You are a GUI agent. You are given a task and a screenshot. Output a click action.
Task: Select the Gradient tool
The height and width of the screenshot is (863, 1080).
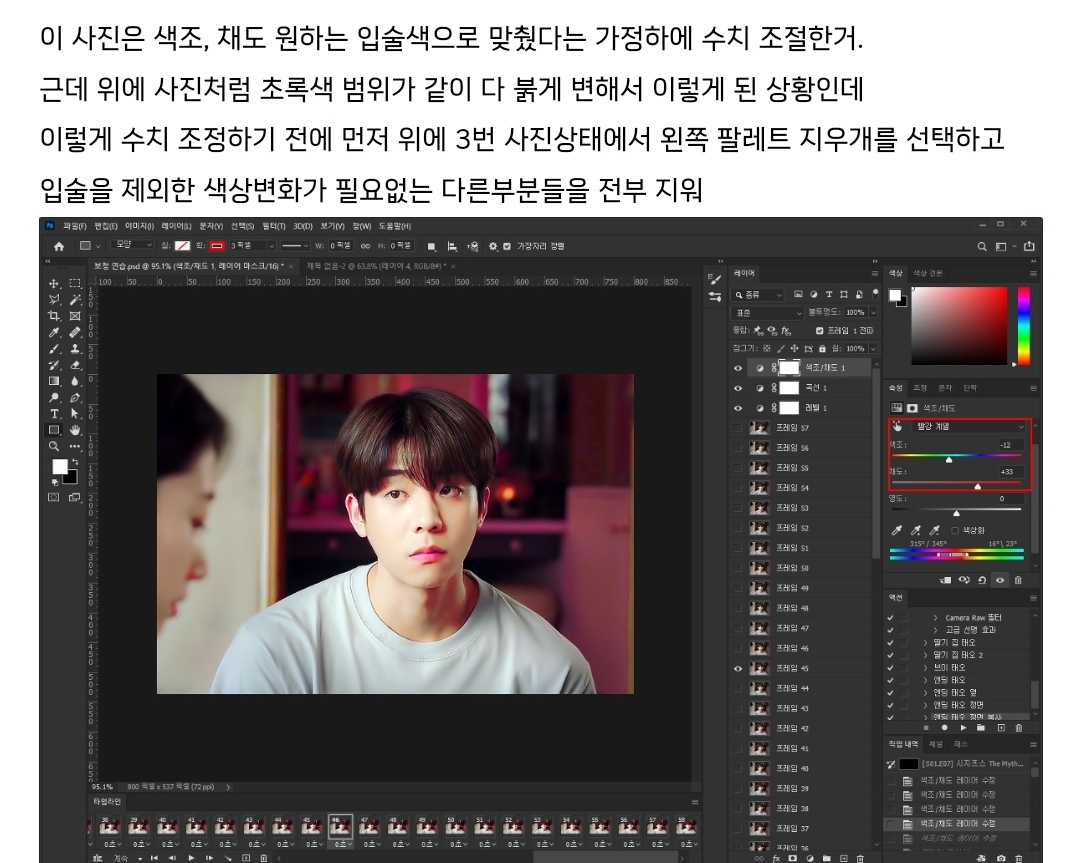pyautogui.click(x=54, y=381)
